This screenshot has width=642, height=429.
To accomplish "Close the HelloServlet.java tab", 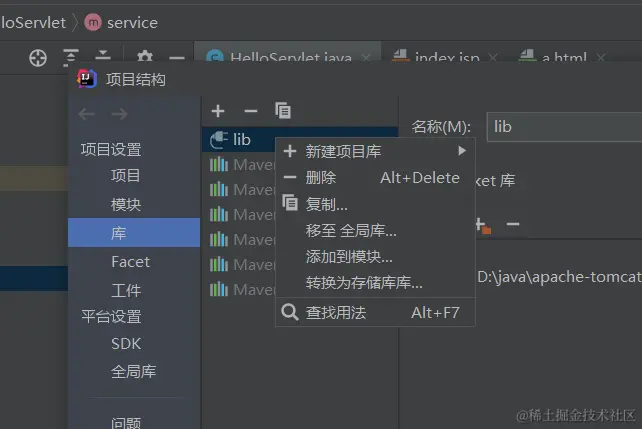I will 366,58.
